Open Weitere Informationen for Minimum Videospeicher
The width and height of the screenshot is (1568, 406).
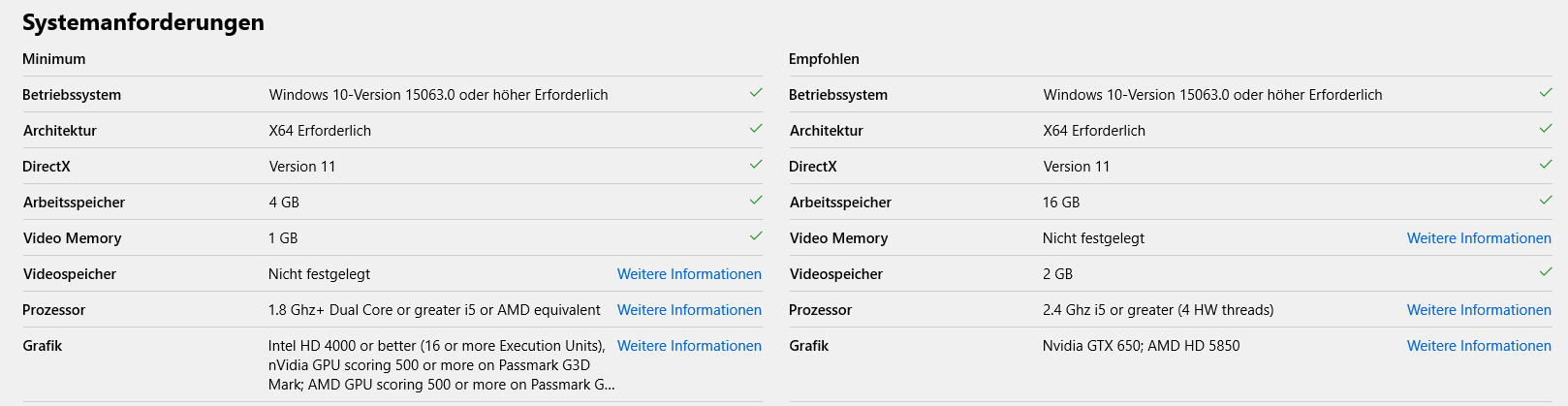pyautogui.click(x=689, y=274)
